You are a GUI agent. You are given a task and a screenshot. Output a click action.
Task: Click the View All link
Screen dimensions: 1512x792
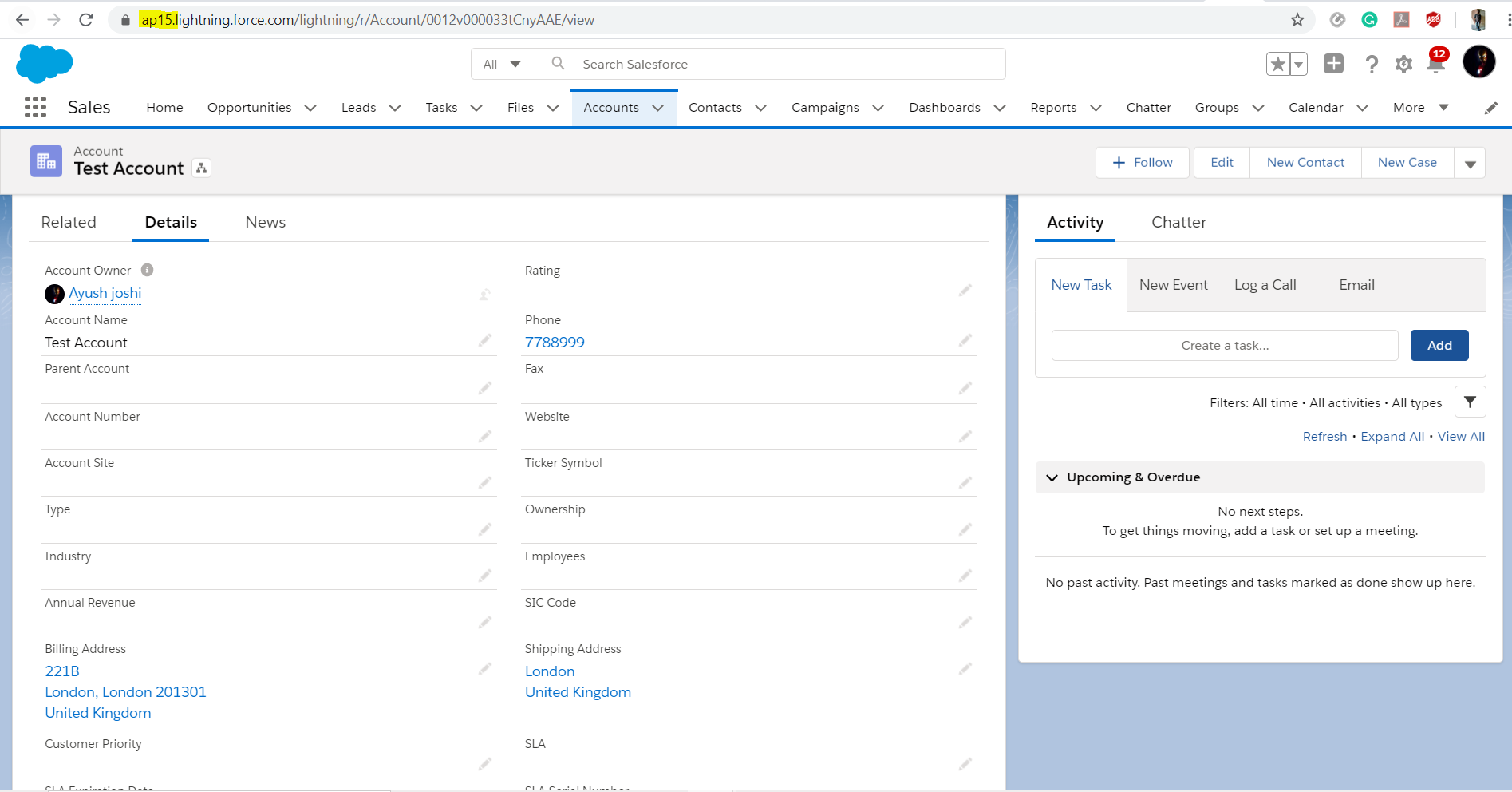point(1461,437)
